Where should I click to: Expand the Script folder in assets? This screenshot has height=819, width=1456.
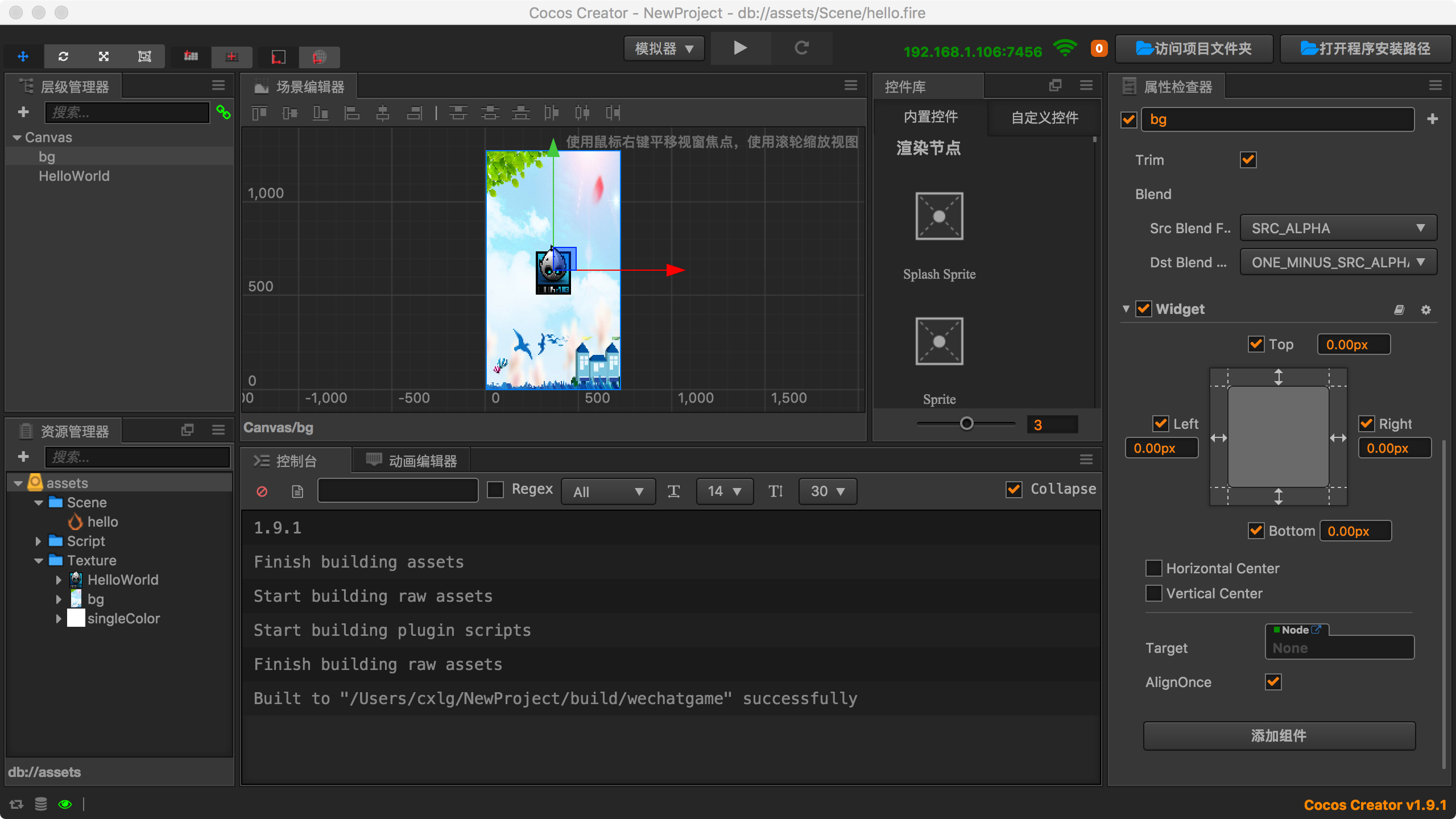[x=38, y=541]
